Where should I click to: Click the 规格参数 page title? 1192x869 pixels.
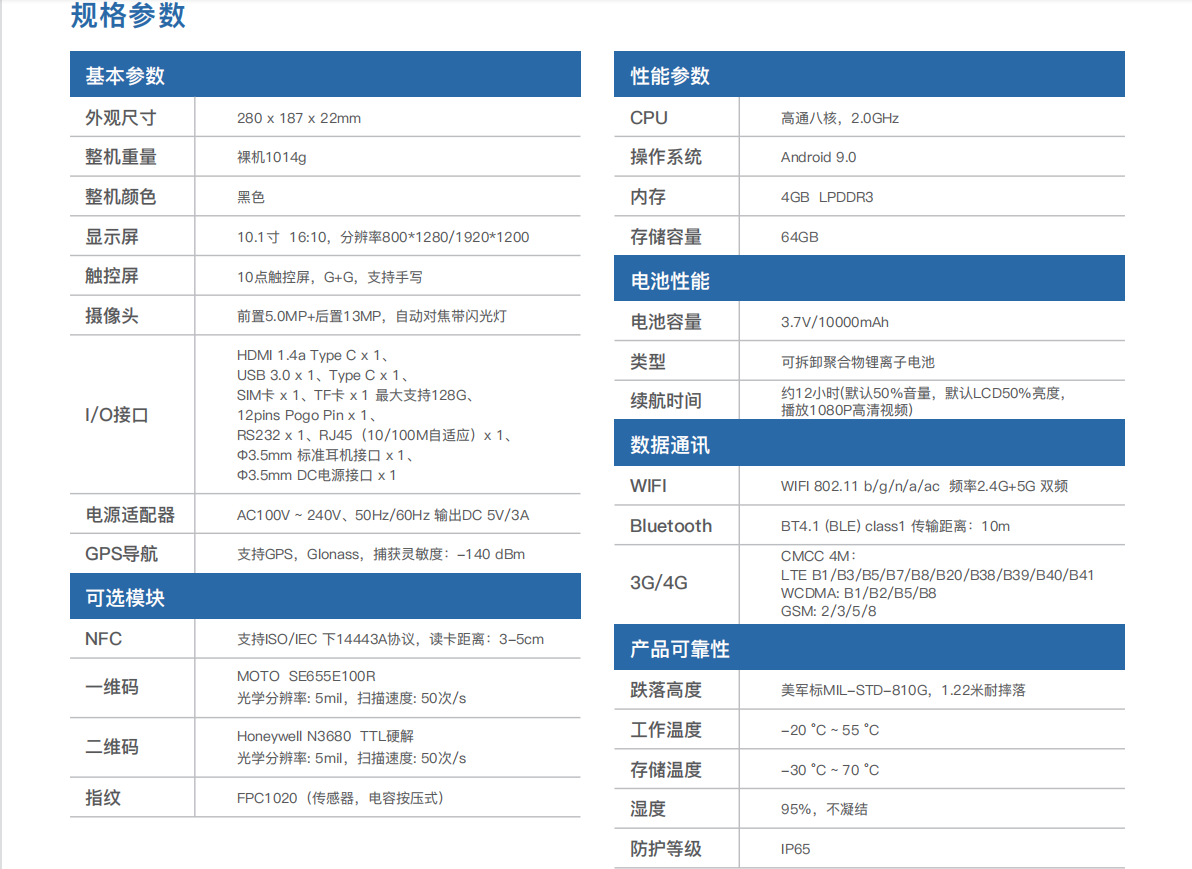coord(128,17)
